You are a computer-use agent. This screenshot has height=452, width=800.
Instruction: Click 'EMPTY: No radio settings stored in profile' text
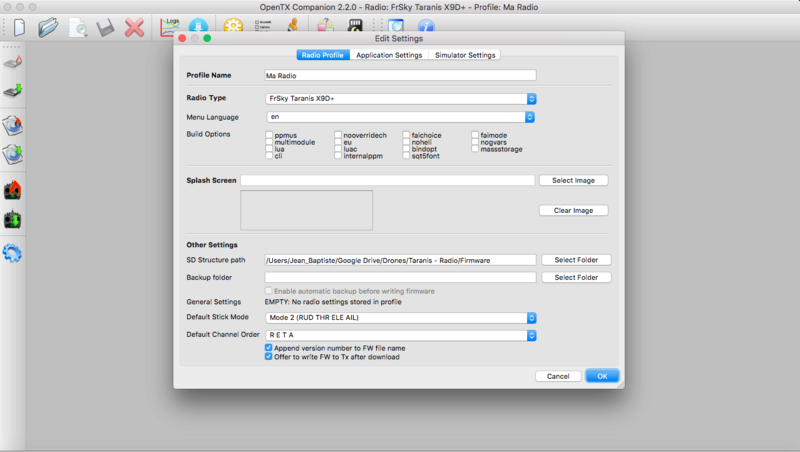pyautogui.click(x=333, y=302)
